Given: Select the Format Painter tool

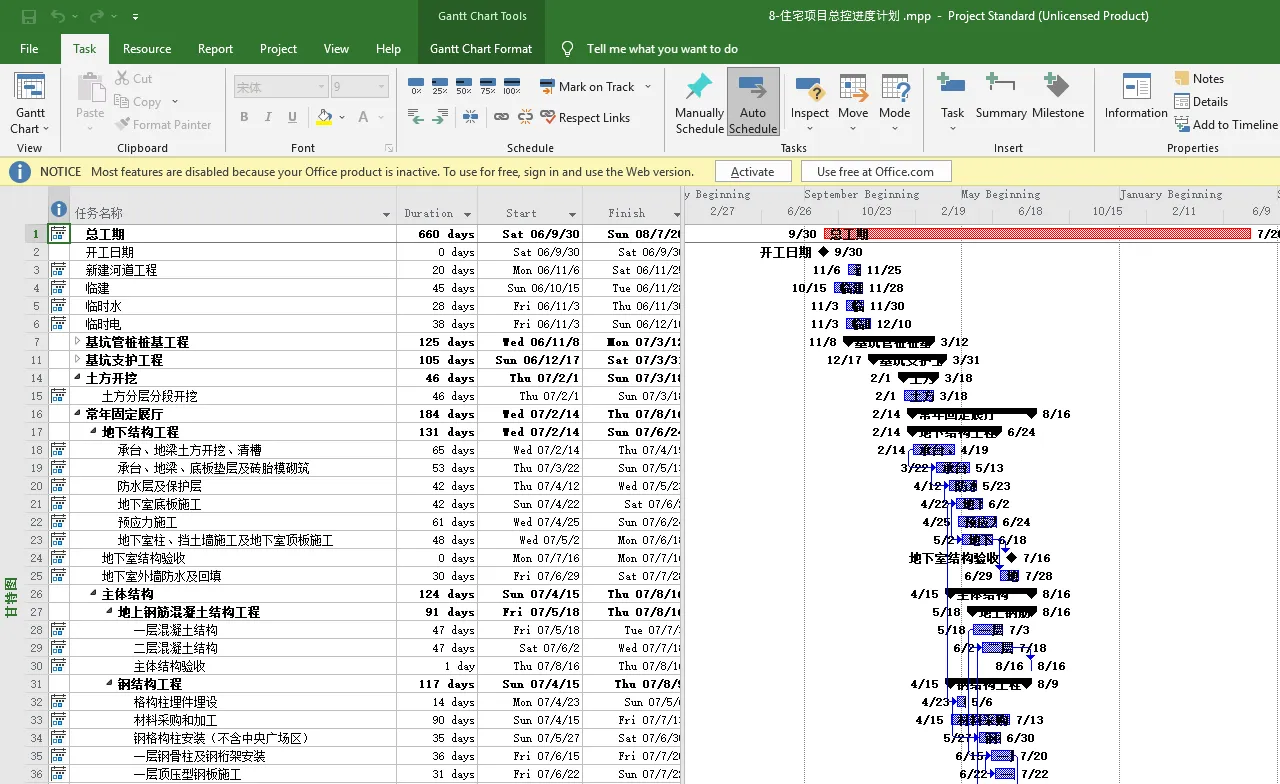Looking at the screenshot, I should 163,124.
